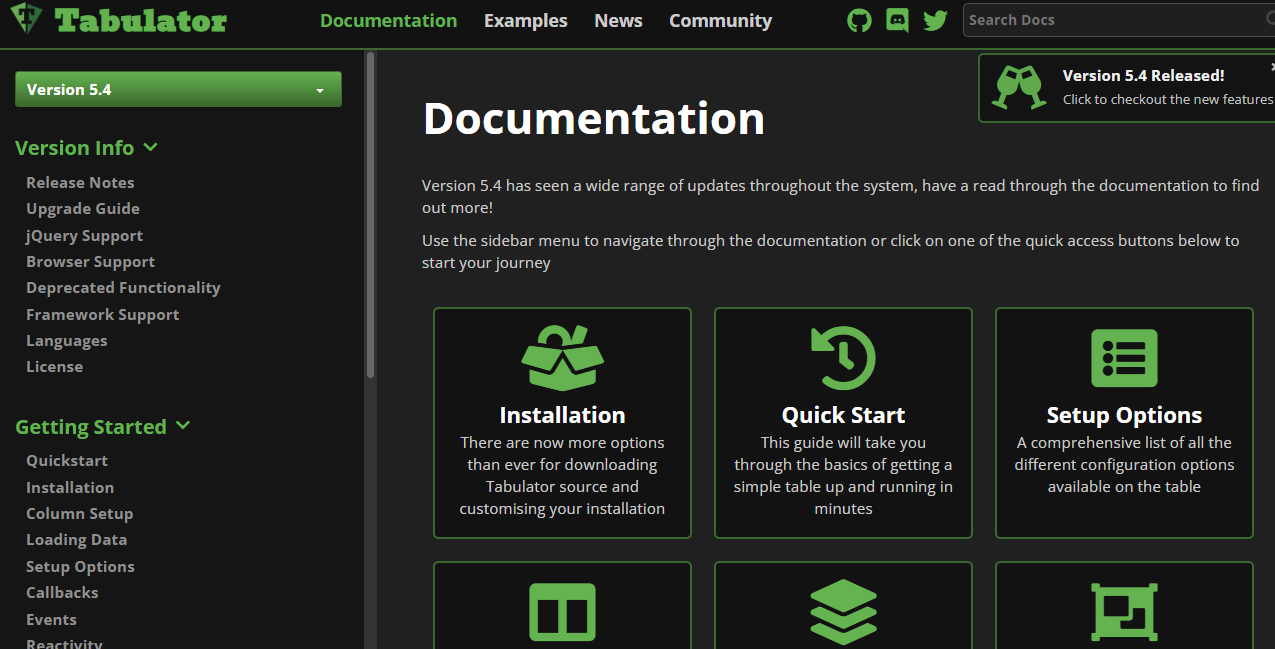Click the stacked layers icon card
1275x649 pixels.
pyautogui.click(x=843, y=605)
